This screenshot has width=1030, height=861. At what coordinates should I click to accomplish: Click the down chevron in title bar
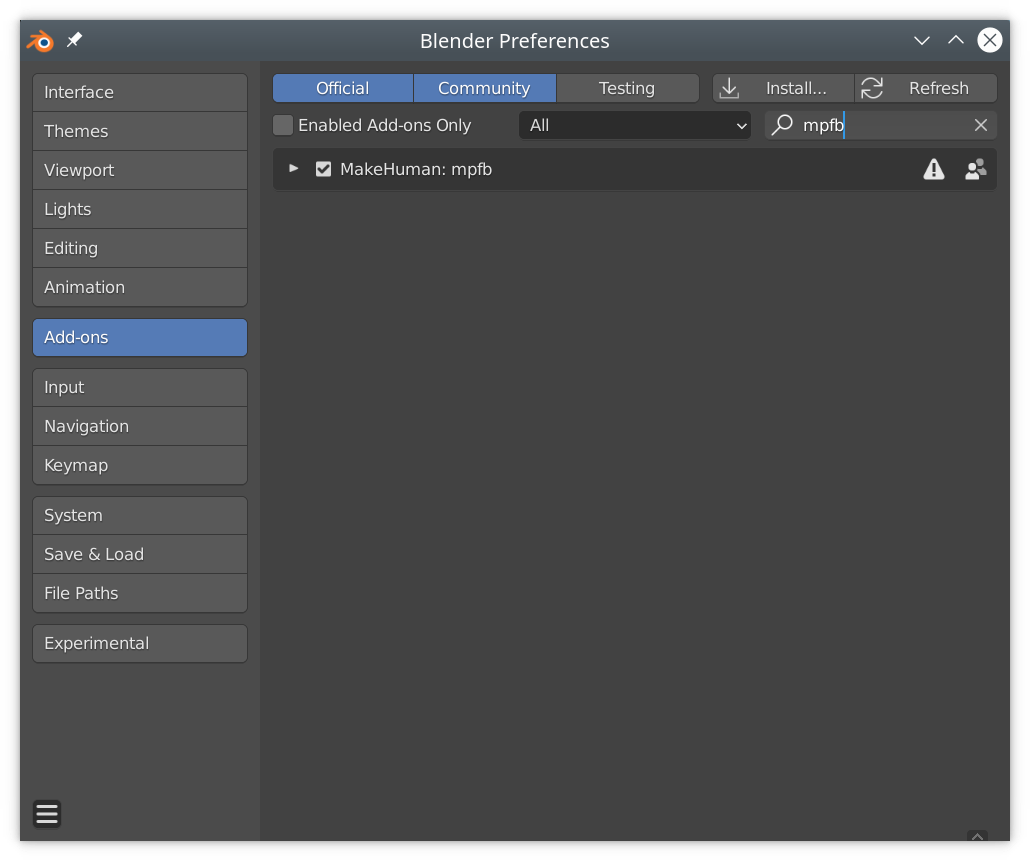point(922,41)
